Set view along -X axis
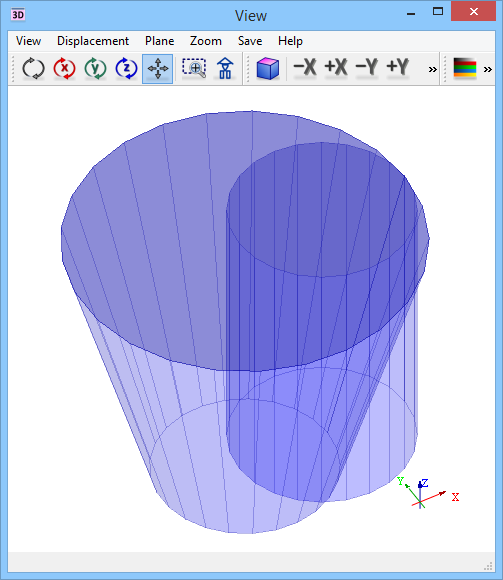Screen dimensions: 503x580 (x=305, y=68)
